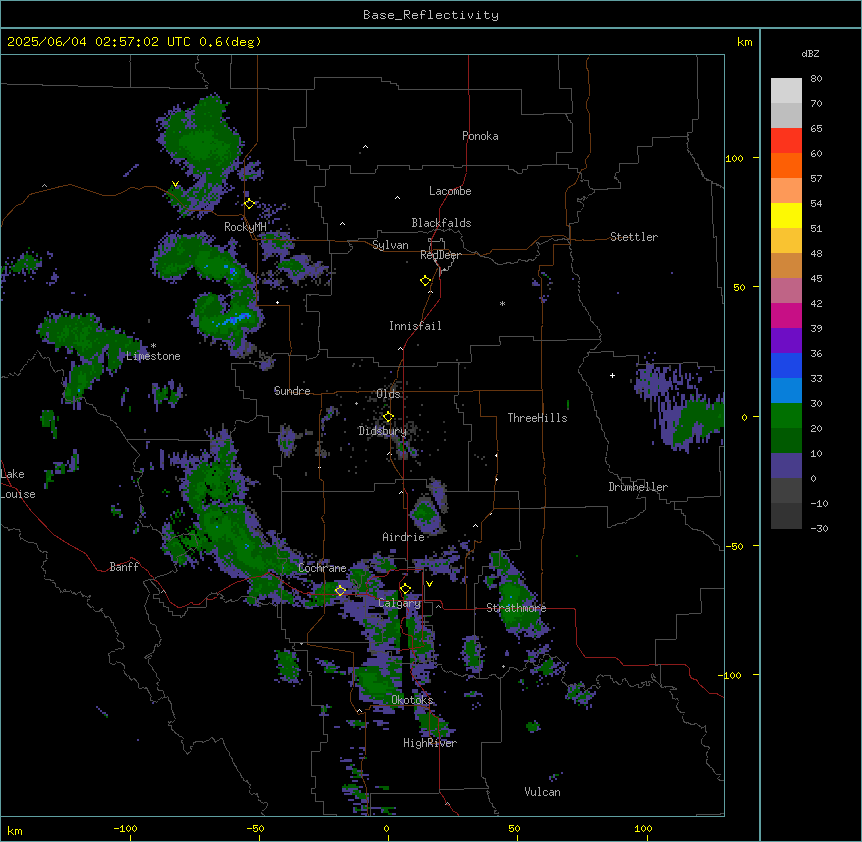
Task: Click the Didsbury city label
Action: coord(383,431)
